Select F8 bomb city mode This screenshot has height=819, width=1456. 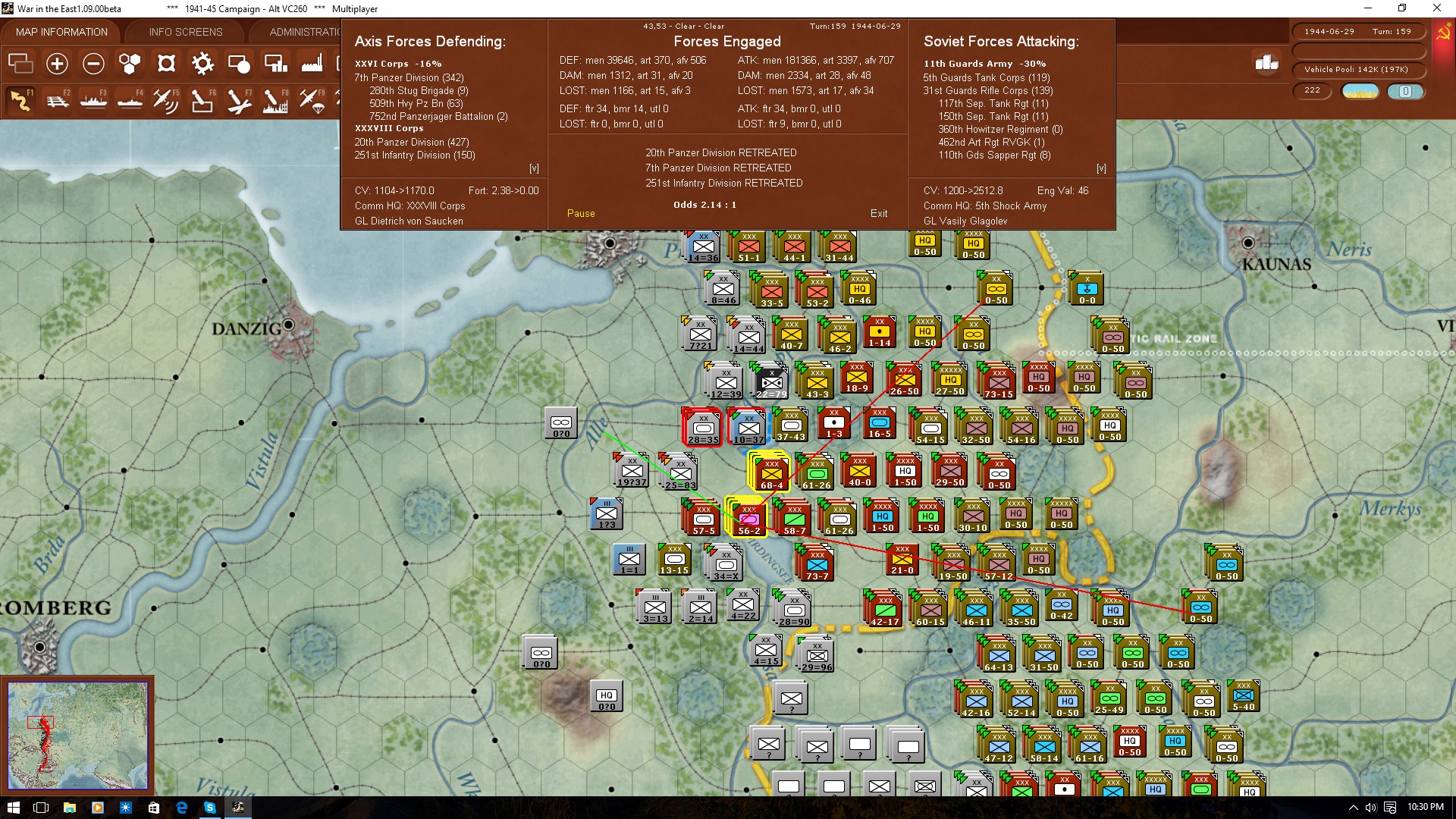[x=275, y=100]
